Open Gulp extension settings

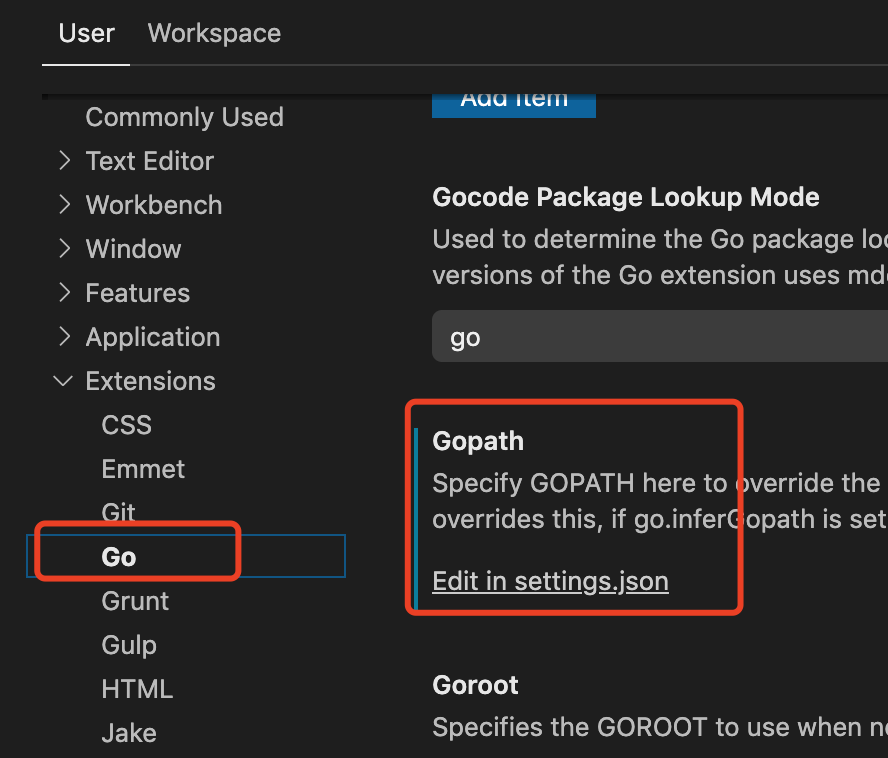(x=129, y=645)
